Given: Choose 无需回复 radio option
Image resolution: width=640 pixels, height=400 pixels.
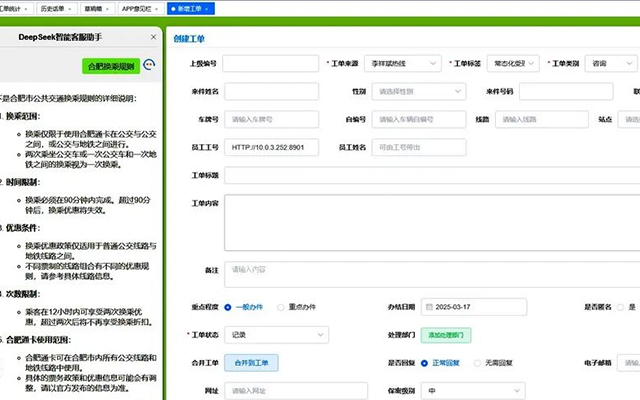Looking at the screenshot, I should coord(478,363).
